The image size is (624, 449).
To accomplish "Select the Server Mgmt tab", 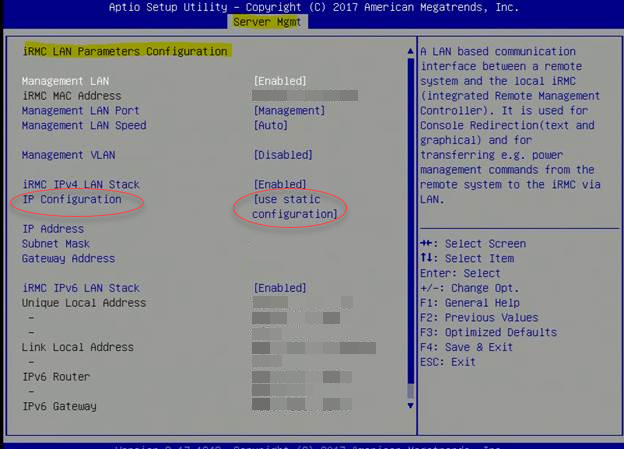I will pyautogui.click(x=267, y=22).
